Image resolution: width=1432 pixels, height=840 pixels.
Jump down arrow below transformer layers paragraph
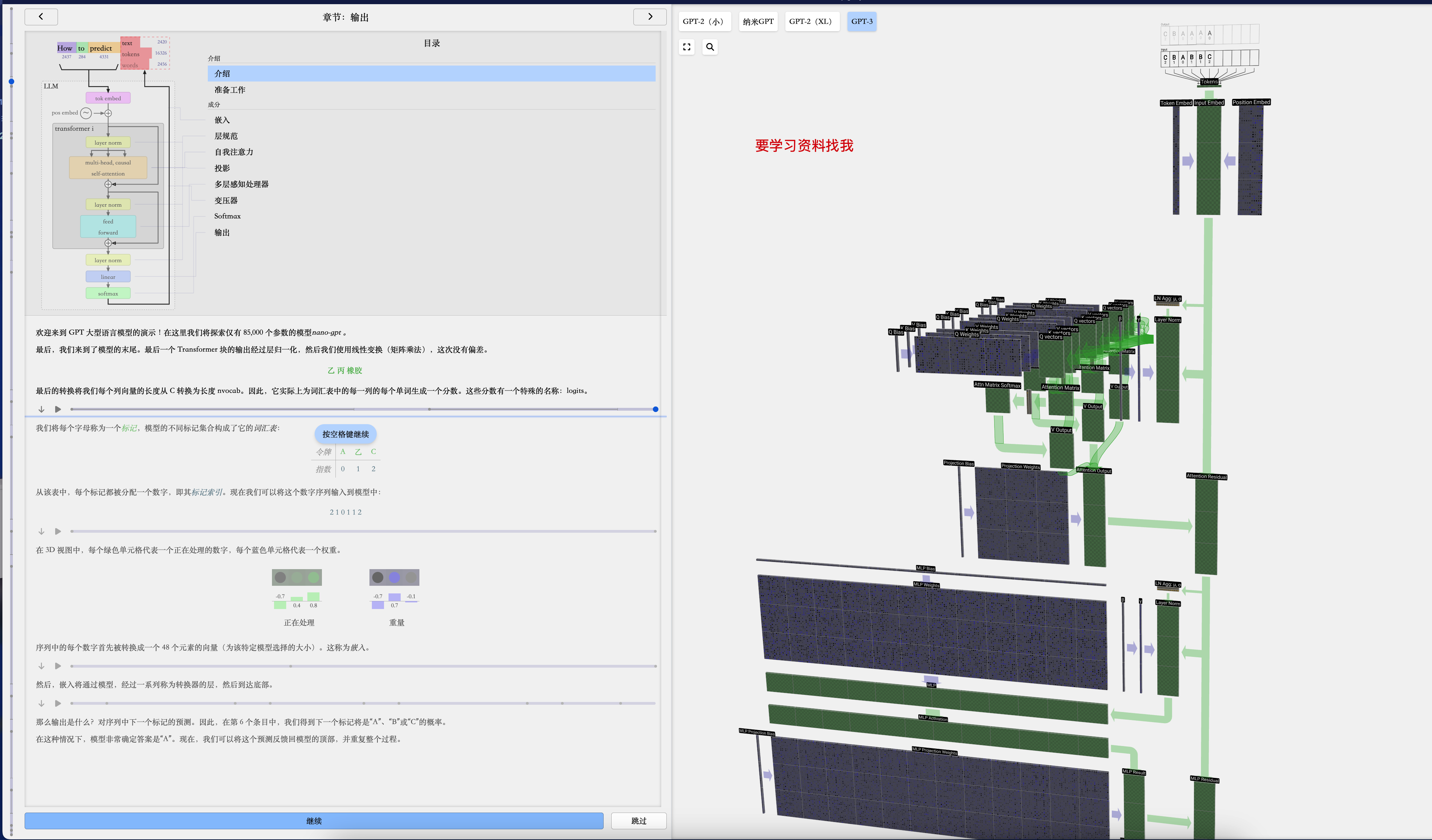pos(42,703)
